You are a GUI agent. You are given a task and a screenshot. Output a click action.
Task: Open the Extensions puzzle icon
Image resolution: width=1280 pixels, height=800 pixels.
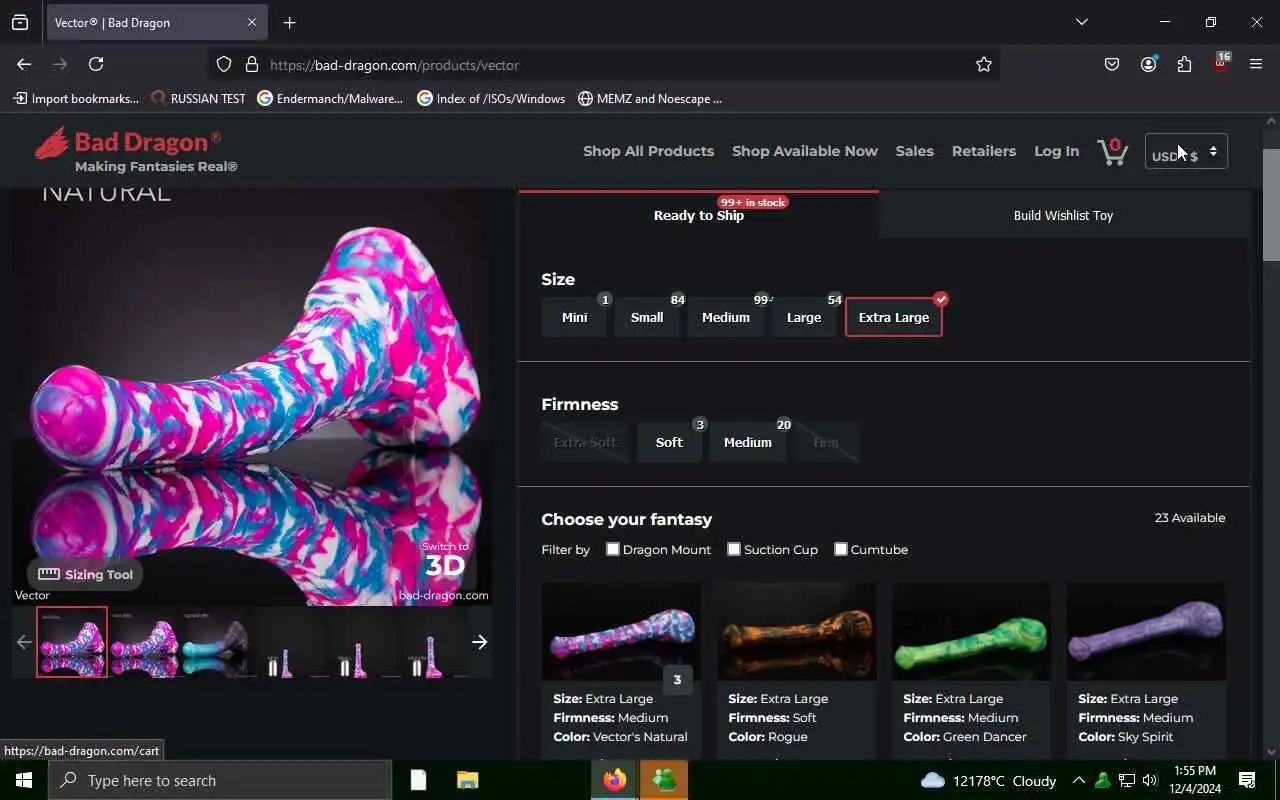1184,64
